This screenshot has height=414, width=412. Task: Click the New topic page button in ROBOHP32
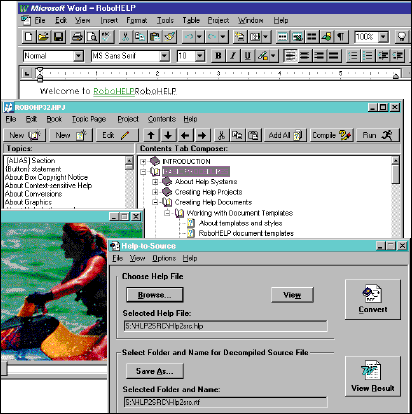71,135
